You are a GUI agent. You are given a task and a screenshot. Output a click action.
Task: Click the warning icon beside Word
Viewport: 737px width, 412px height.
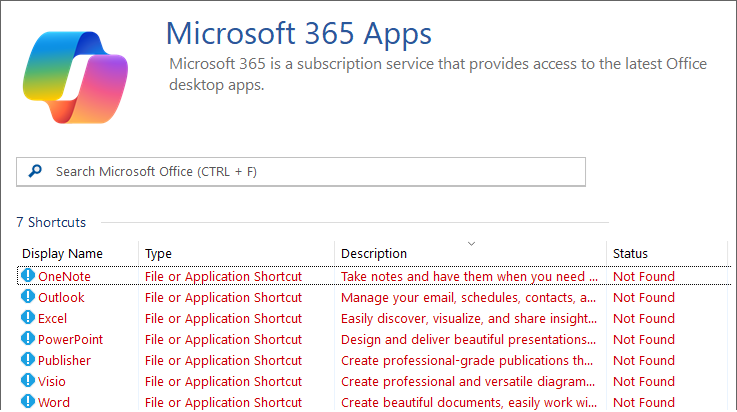(x=28, y=402)
